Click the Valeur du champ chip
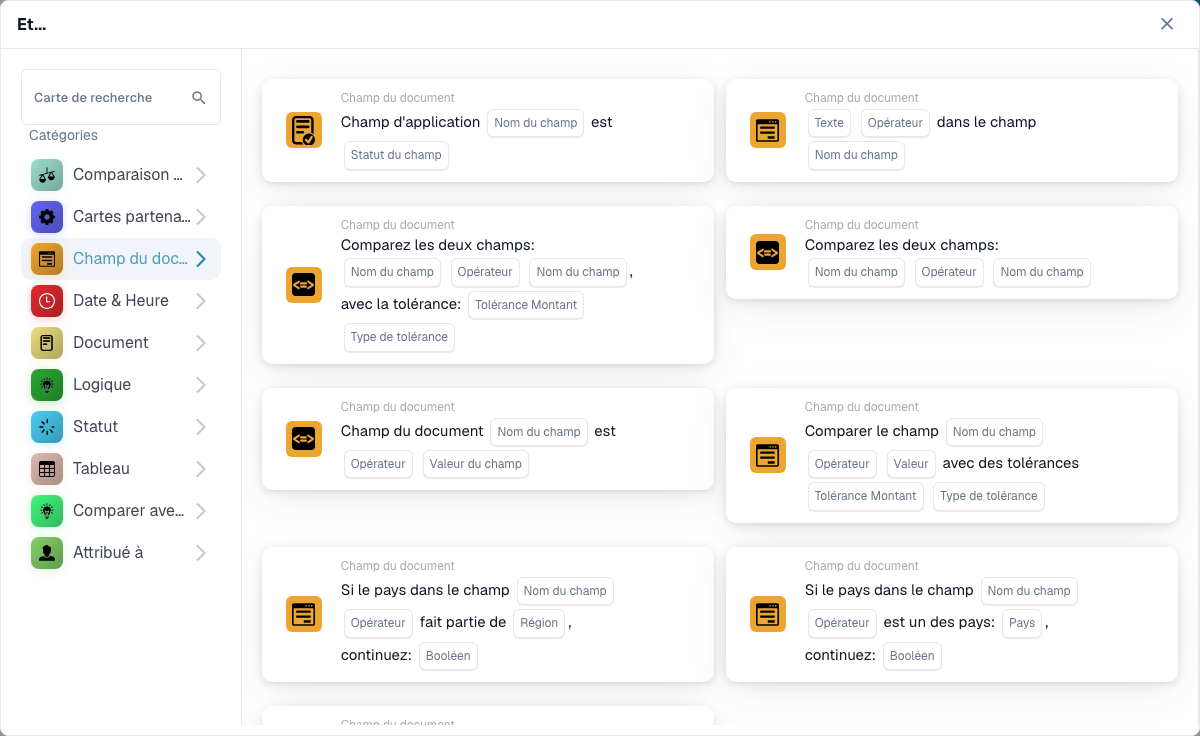The image size is (1200, 736). pyautogui.click(x=475, y=464)
